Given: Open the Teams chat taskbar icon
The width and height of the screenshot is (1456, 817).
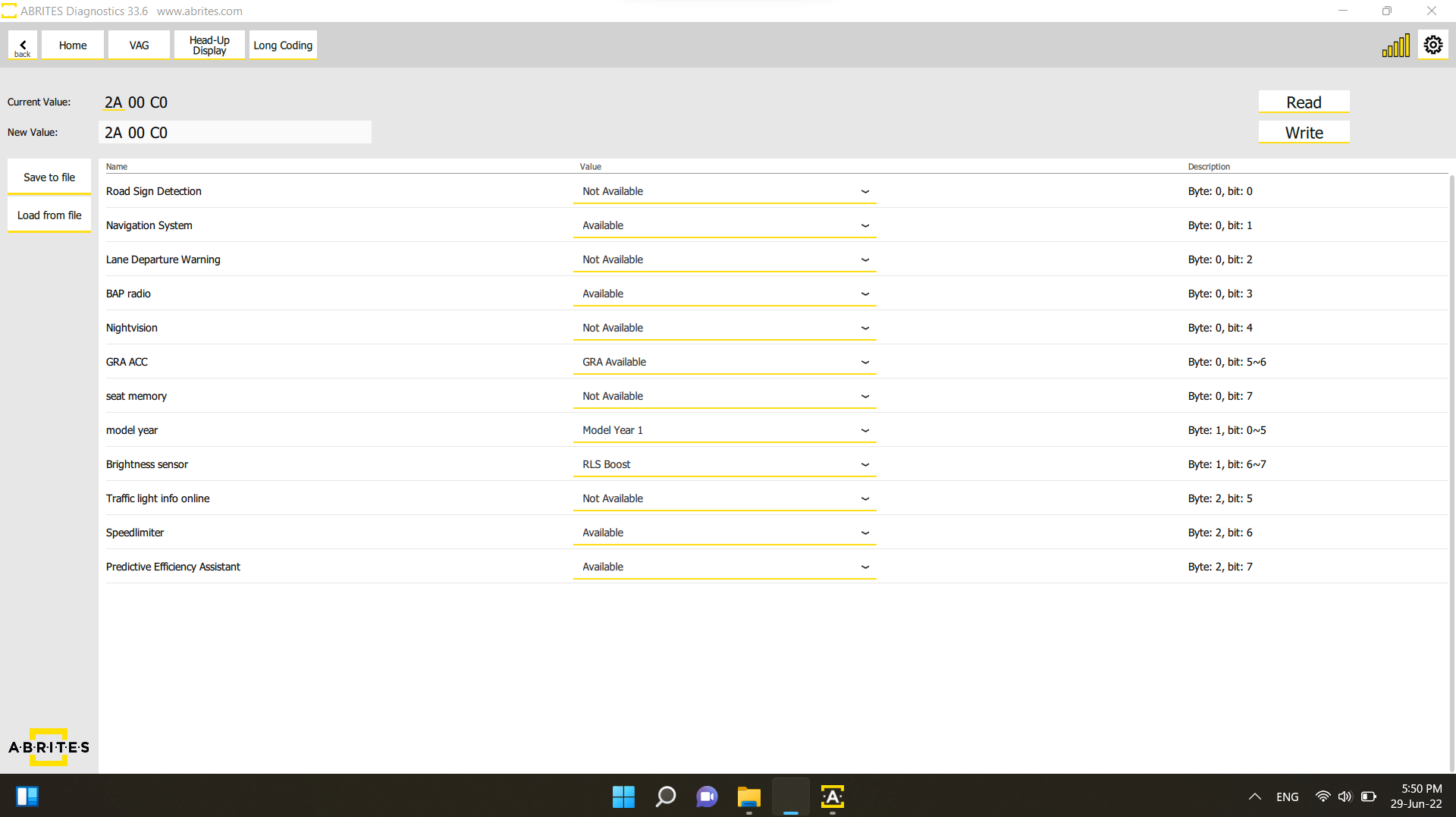Looking at the screenshot, I should click(707, 797).
